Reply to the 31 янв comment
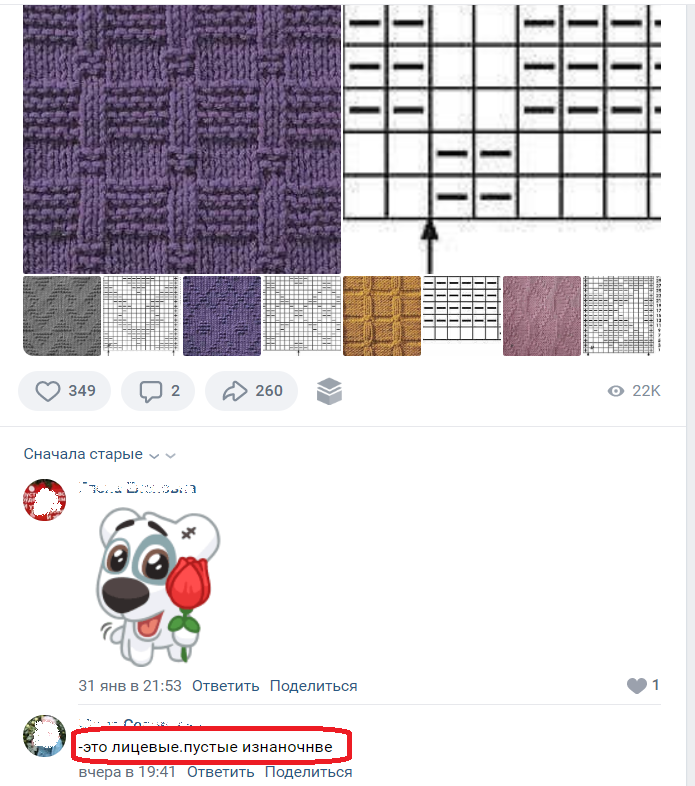Viewport: 695px width, 786px height. pos(226,686)
